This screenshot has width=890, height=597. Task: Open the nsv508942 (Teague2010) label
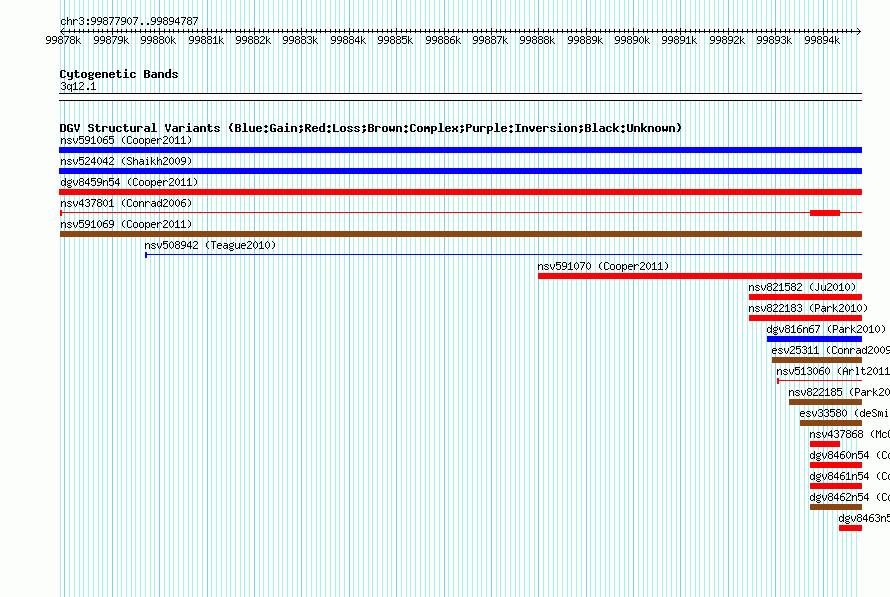(210, 245)
